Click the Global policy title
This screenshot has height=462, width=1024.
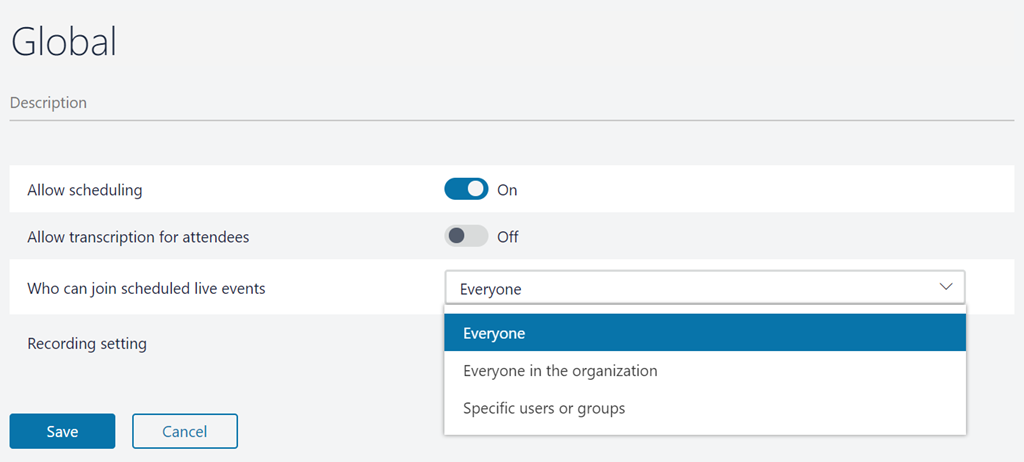[64, 42]
